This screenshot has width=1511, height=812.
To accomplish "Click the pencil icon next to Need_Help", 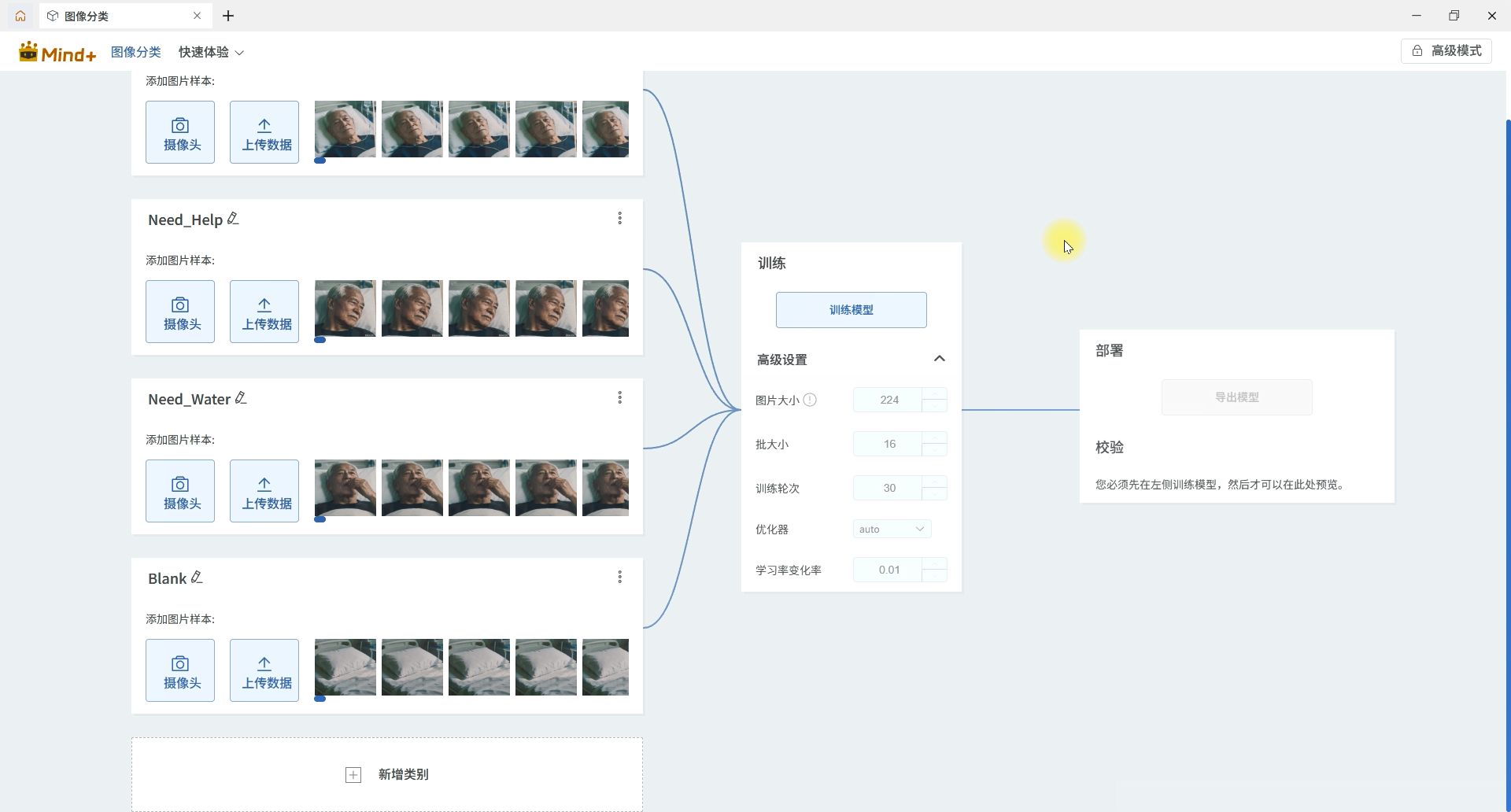I will (233, 219).
